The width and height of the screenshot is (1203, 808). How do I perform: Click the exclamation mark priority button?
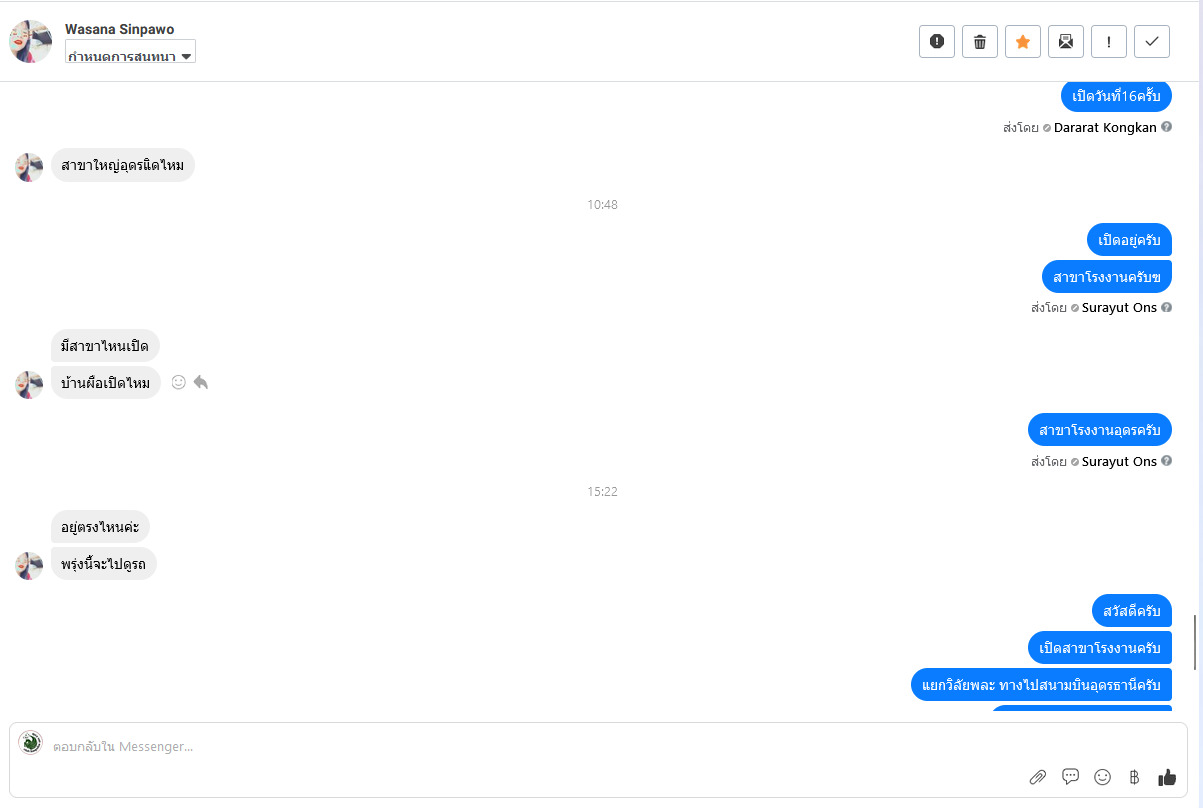(1109, 41)
